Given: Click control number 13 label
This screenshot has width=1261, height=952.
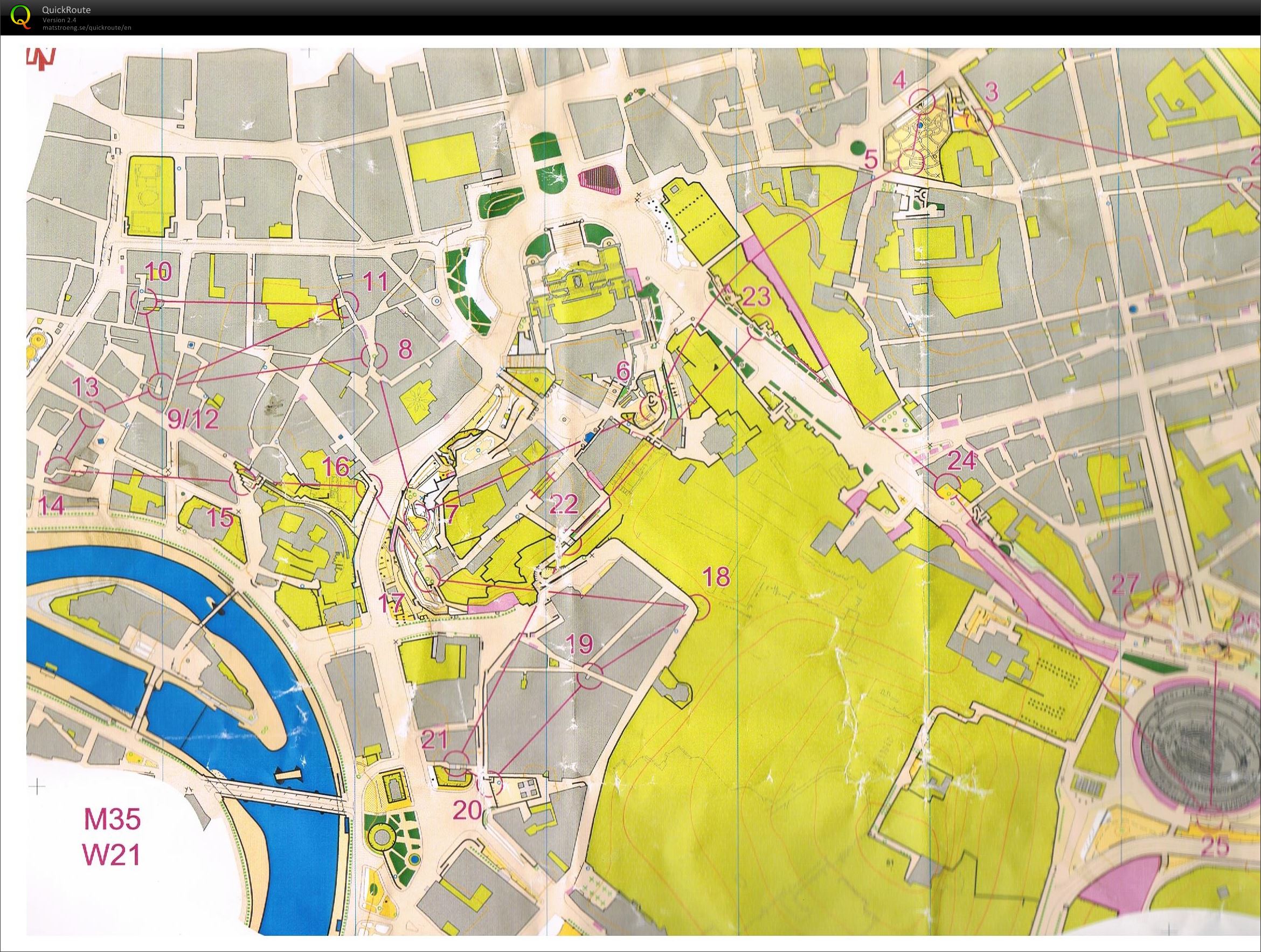Looking at the screenshot, I should (x=86, y=387).
